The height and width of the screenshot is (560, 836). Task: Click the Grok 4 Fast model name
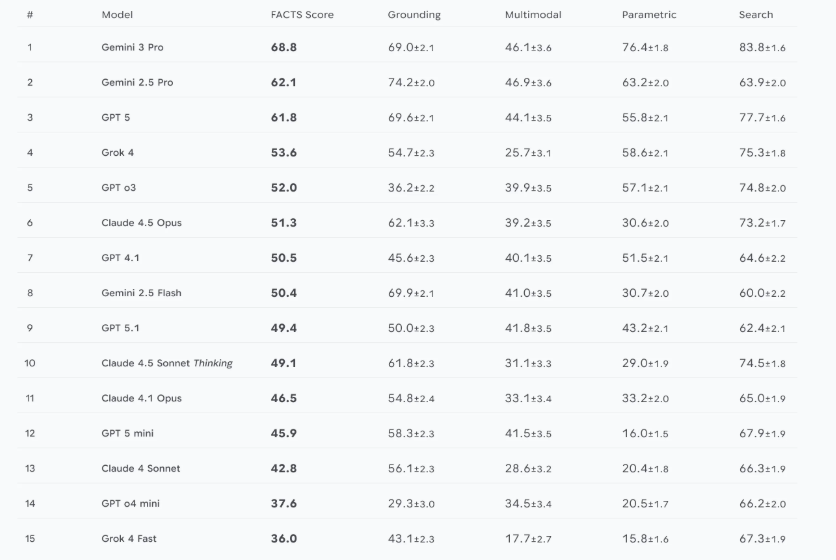[129, 539]
